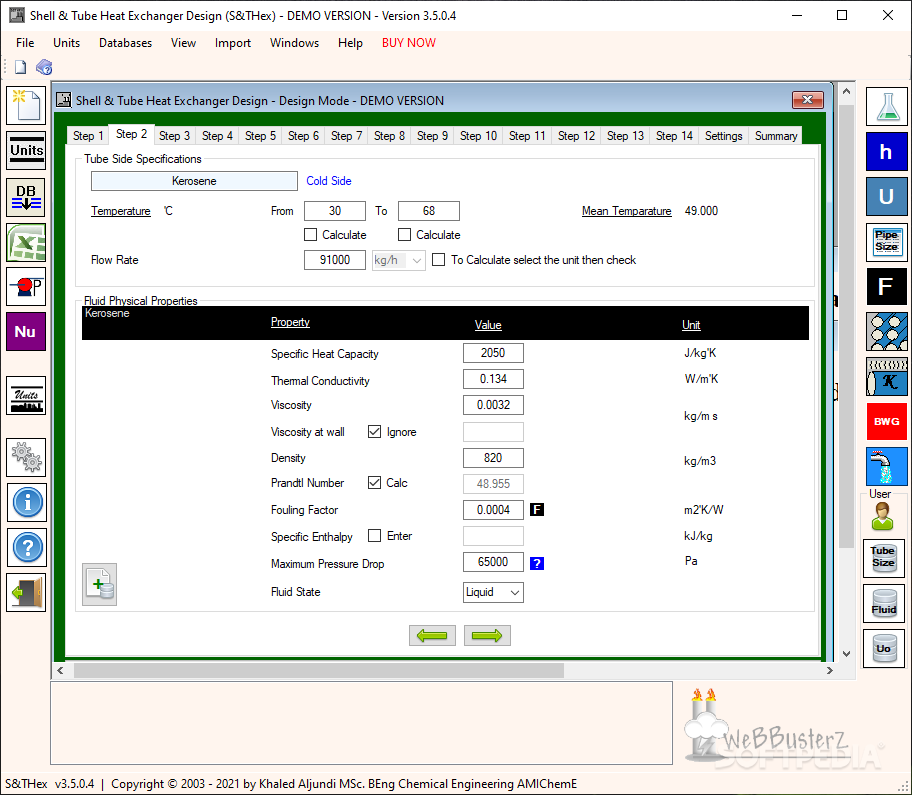Click the new project icon in left sidebar
Image resolution: width=912 pixels, height=795 pixels.
(x=26, y=106)
